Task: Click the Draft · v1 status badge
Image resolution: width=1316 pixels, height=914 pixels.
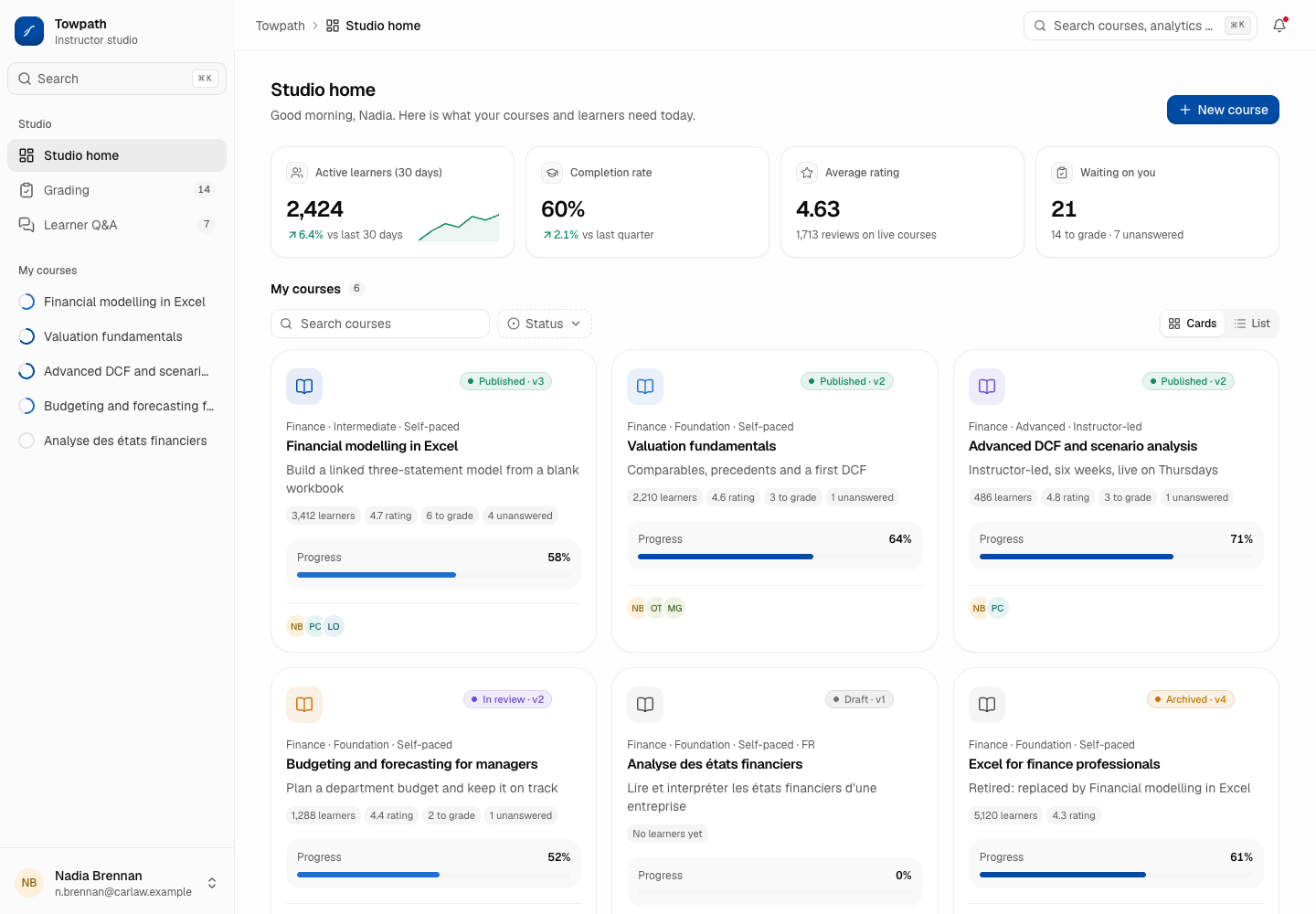Action: [859, 699]
